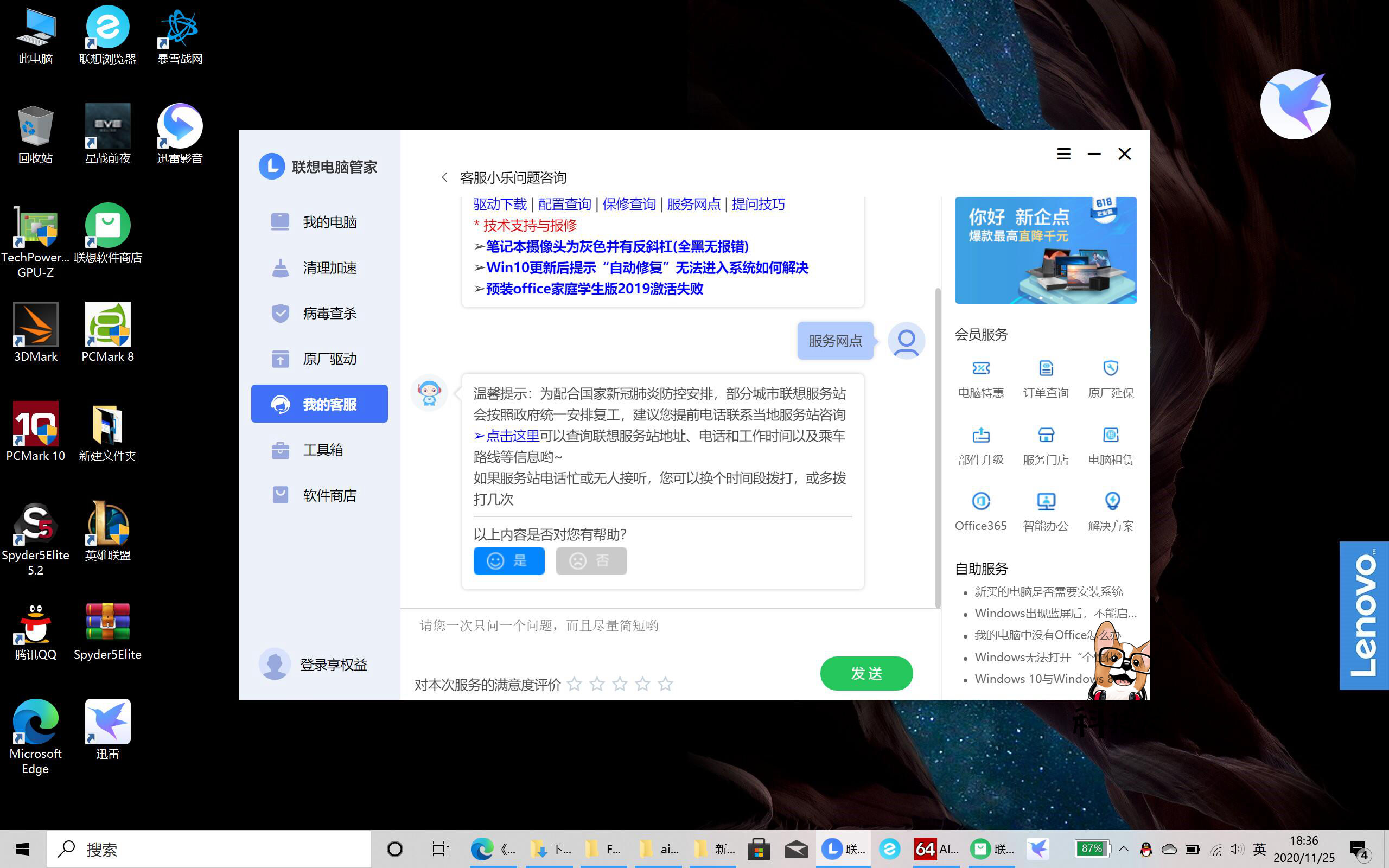Click the green 发送 send button
1389x868 pixels.
point(866,673)
